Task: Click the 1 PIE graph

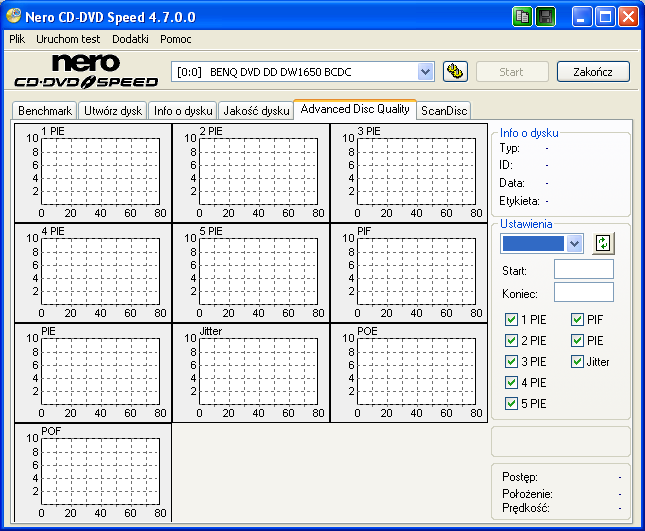Action: pyautogui.click(x=93, y=173)
